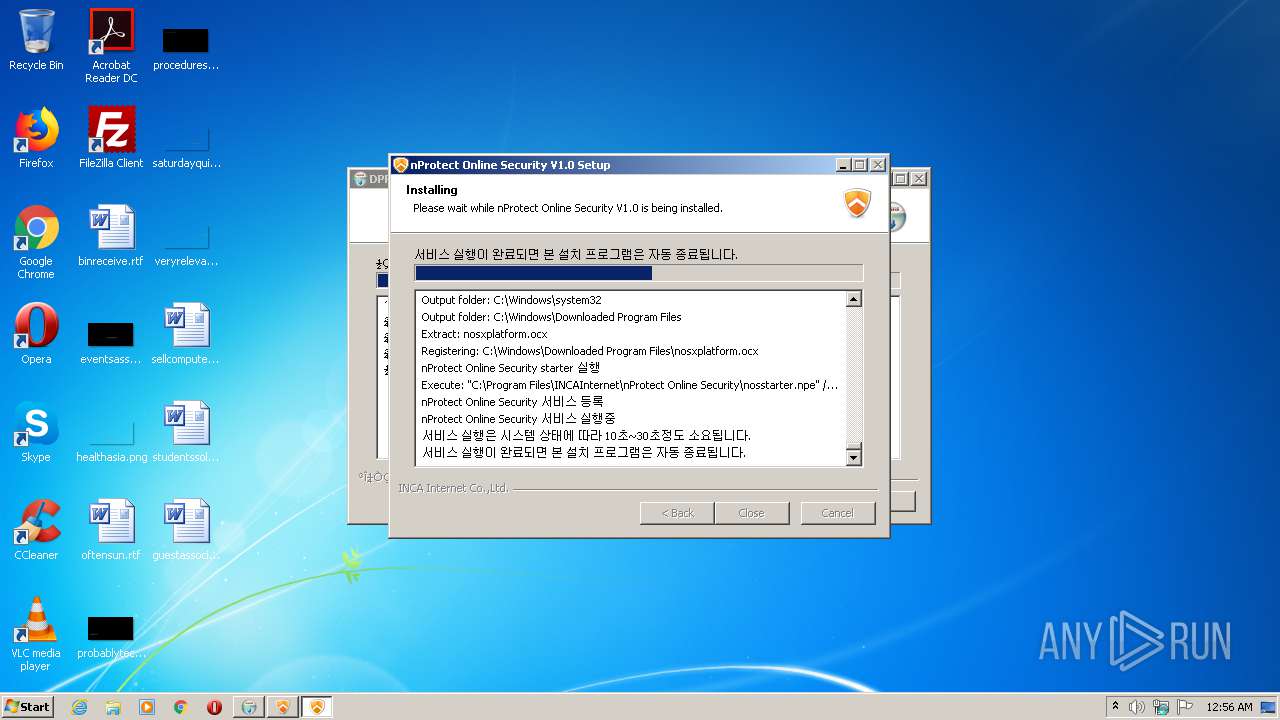Close the nProtect Online Security setup window
This screenshot has height=720, width=1280.
(877, 165)
